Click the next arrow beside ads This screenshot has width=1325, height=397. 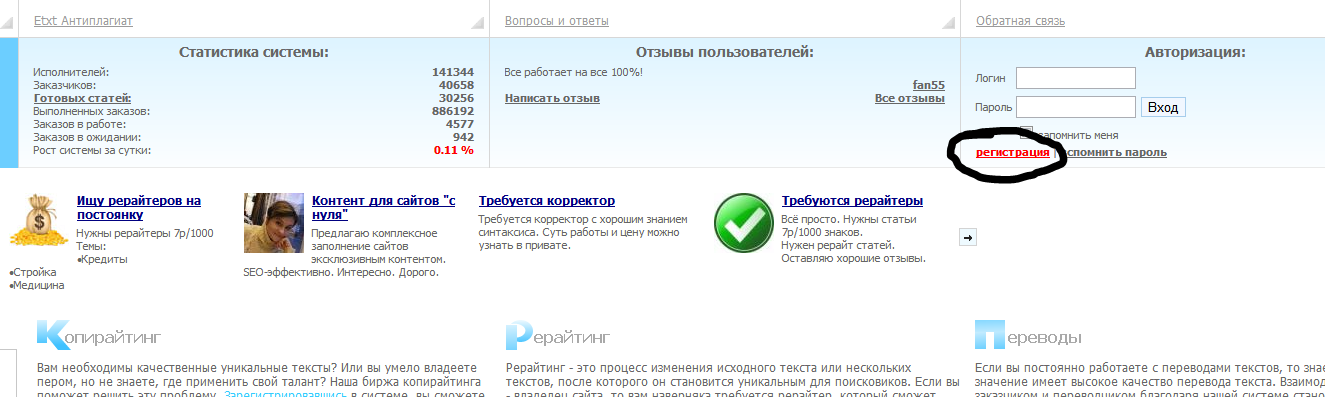point(968,237)
